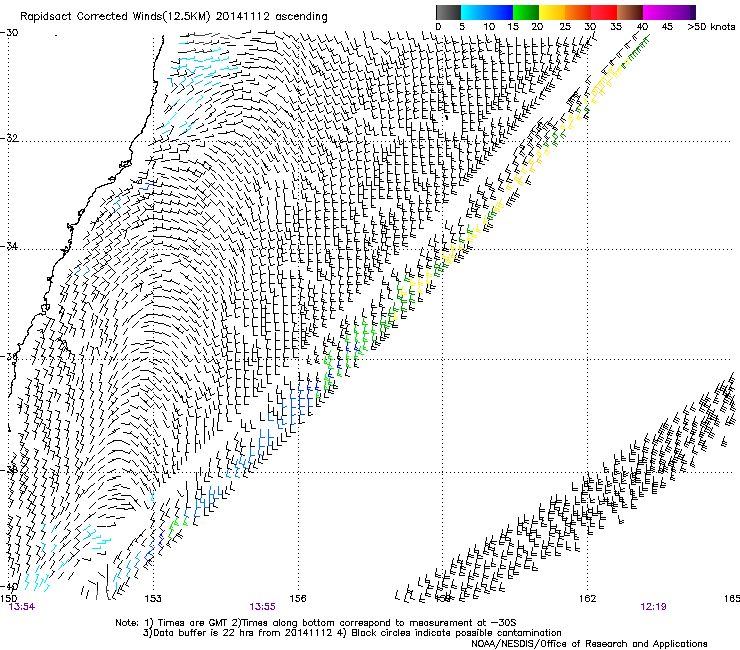Click the 'NOAA/NESDIS/Office of Research and Applications' credit
Viewport: 740px width, 650px height.
coord(589,644)
